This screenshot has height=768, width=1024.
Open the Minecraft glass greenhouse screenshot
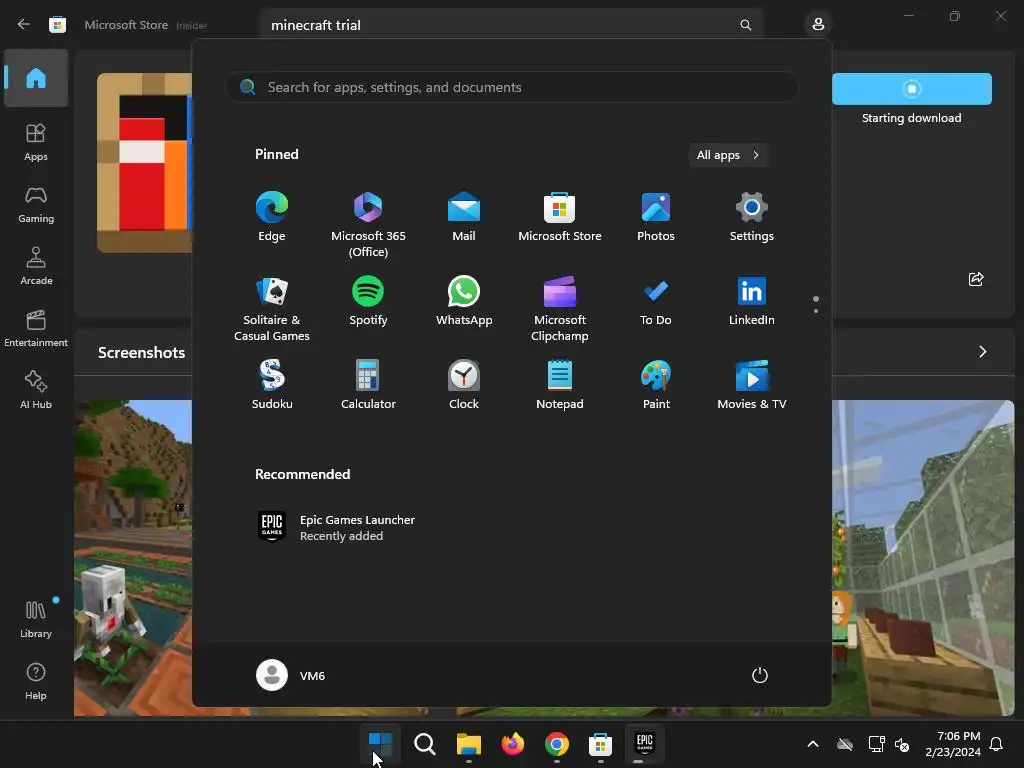[x=923, y=558]
